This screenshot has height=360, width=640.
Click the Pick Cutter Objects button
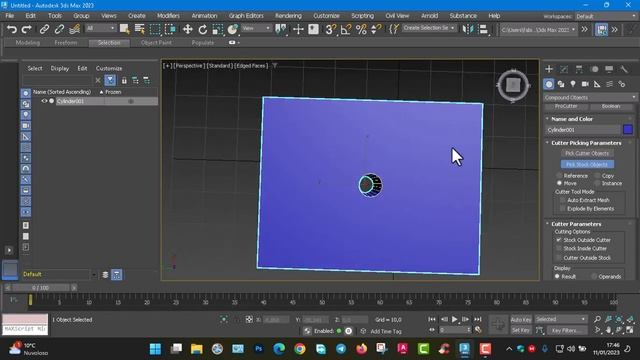pyautogui.click(x=587, y=153)
